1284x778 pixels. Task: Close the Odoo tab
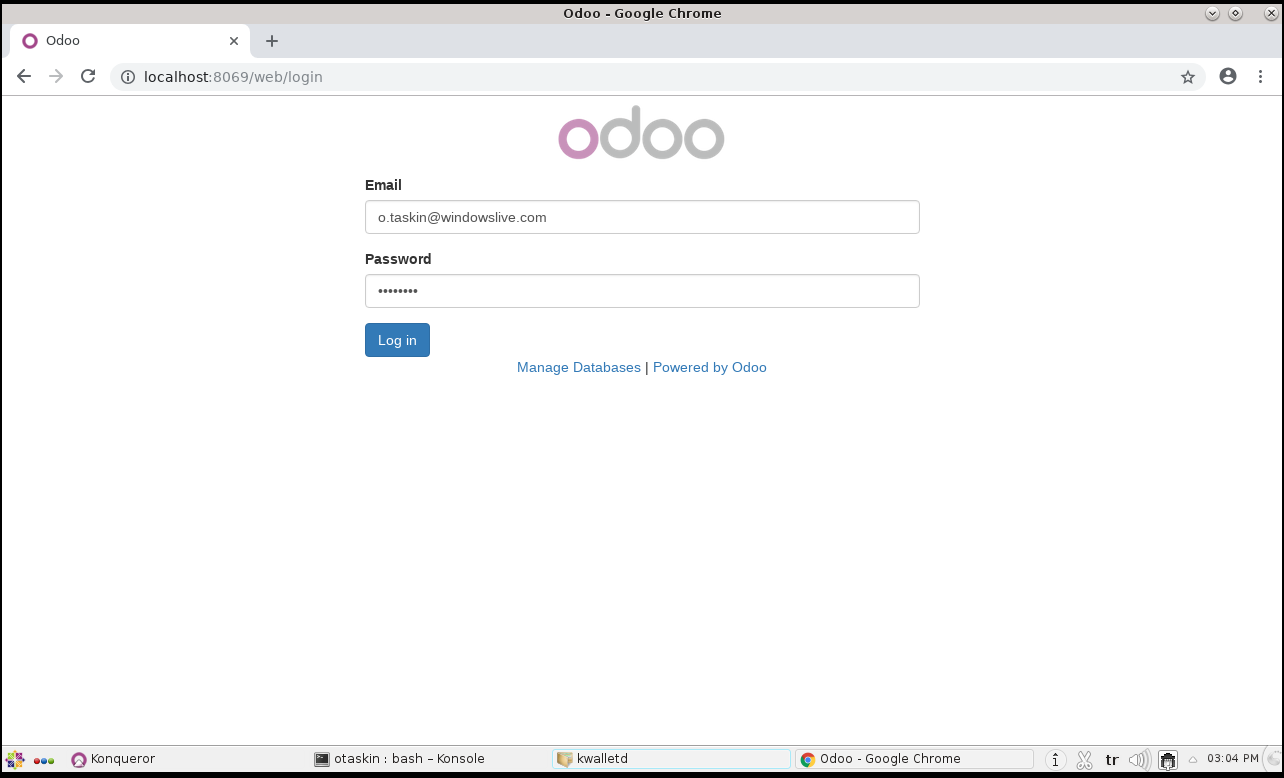pos(234,41)
